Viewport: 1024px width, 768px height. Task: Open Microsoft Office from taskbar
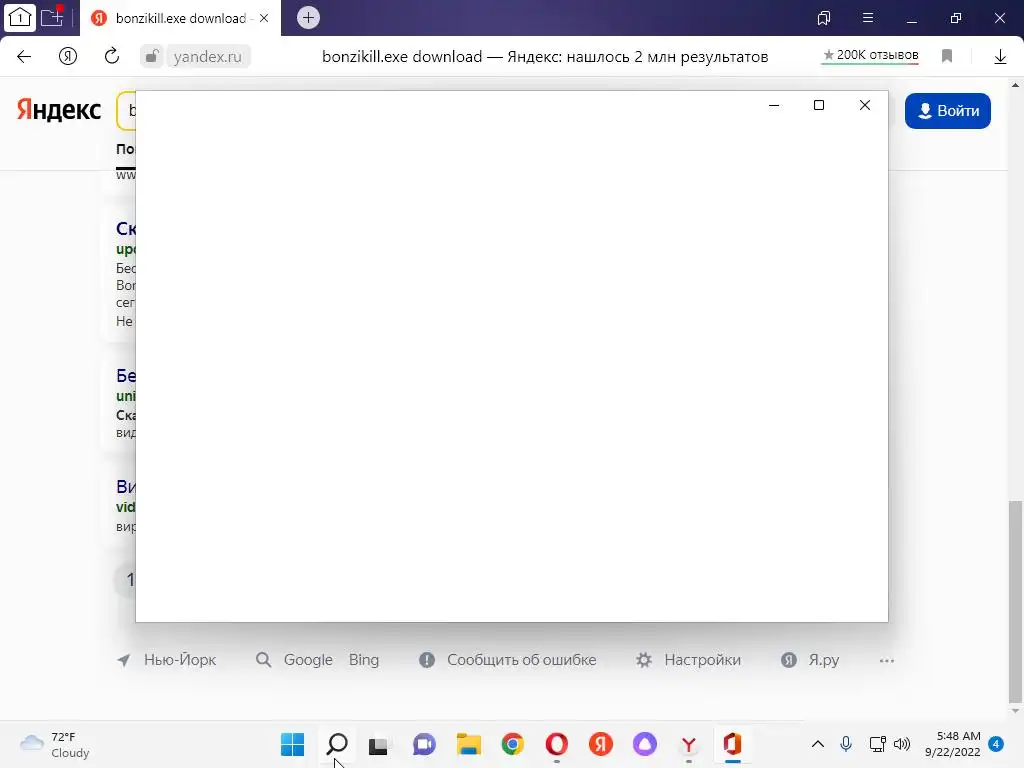click(733, 744)
